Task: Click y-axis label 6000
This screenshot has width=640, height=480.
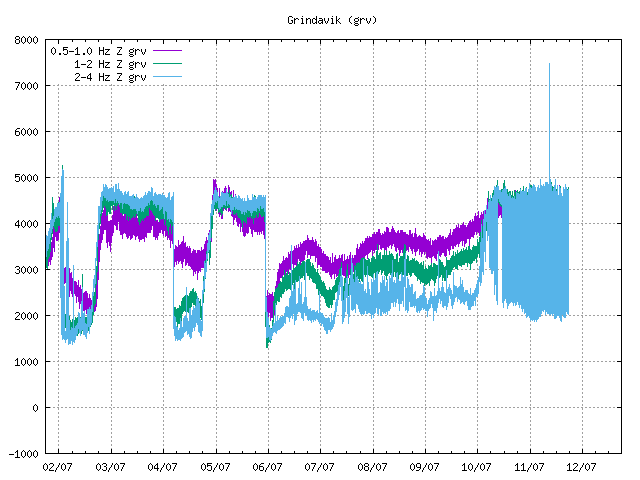Action: (x=26, y=132)
